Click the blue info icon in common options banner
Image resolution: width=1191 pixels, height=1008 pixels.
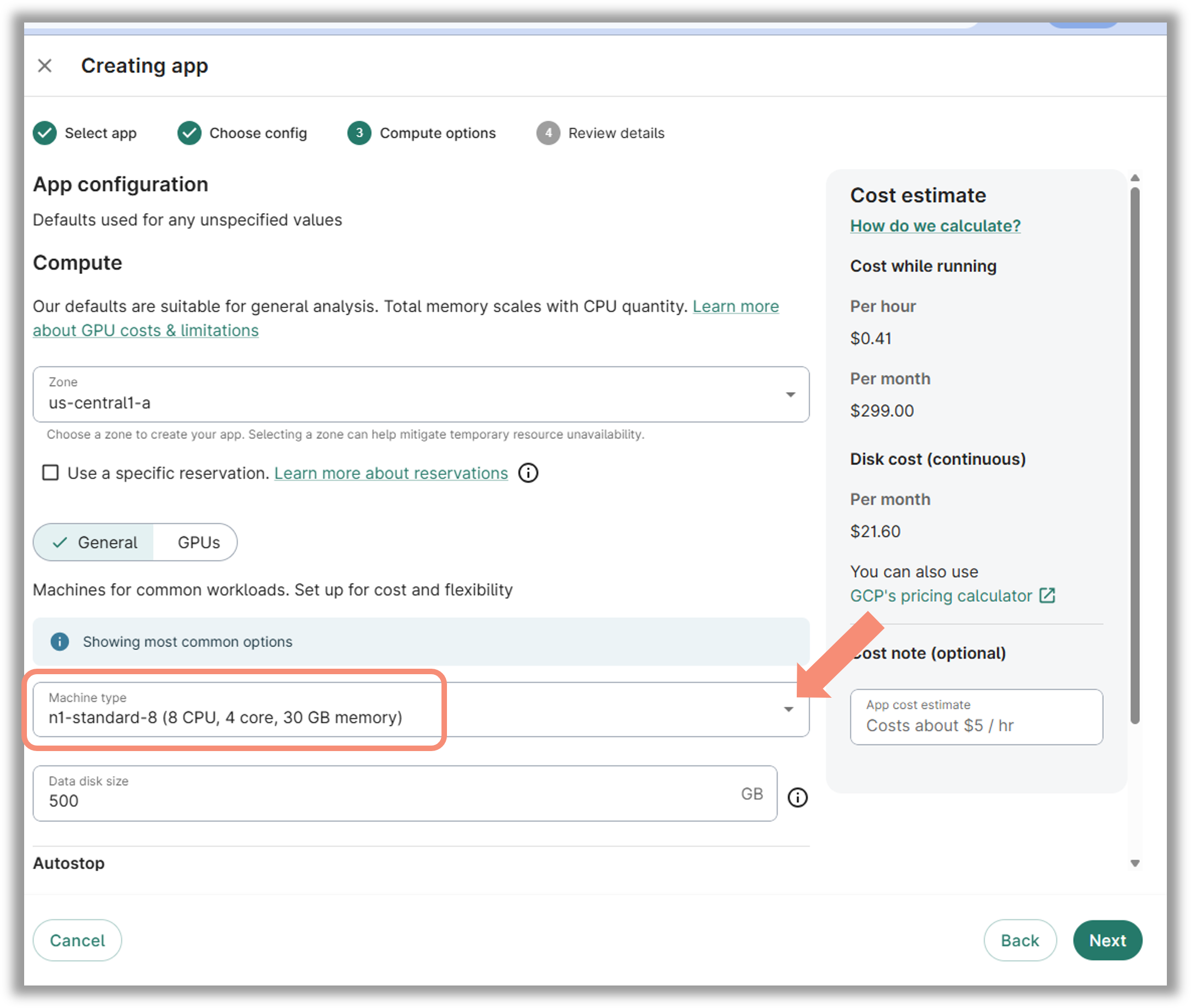(x=59, y=642)
